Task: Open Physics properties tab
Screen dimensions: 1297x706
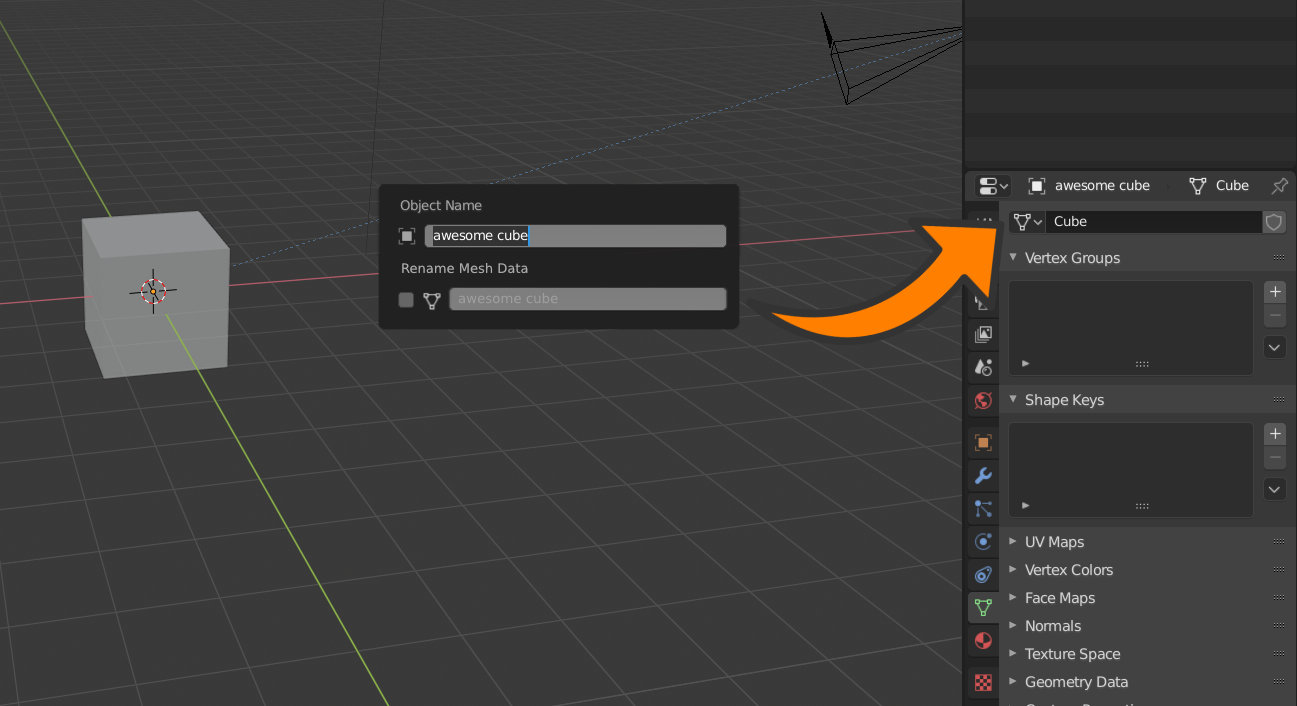Action: (x=983, y=541)
